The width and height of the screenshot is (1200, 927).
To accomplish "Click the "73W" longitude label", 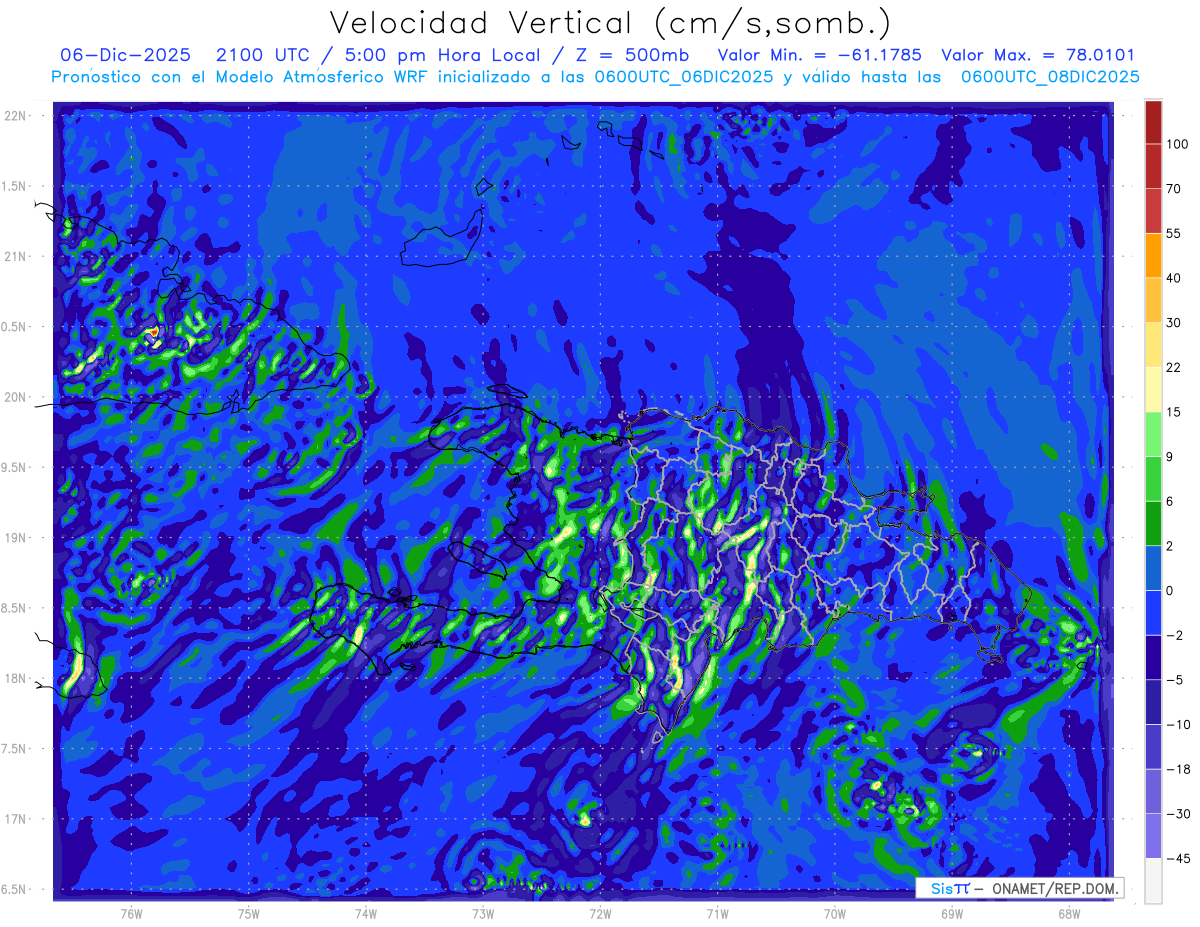I will coord(483,914).
